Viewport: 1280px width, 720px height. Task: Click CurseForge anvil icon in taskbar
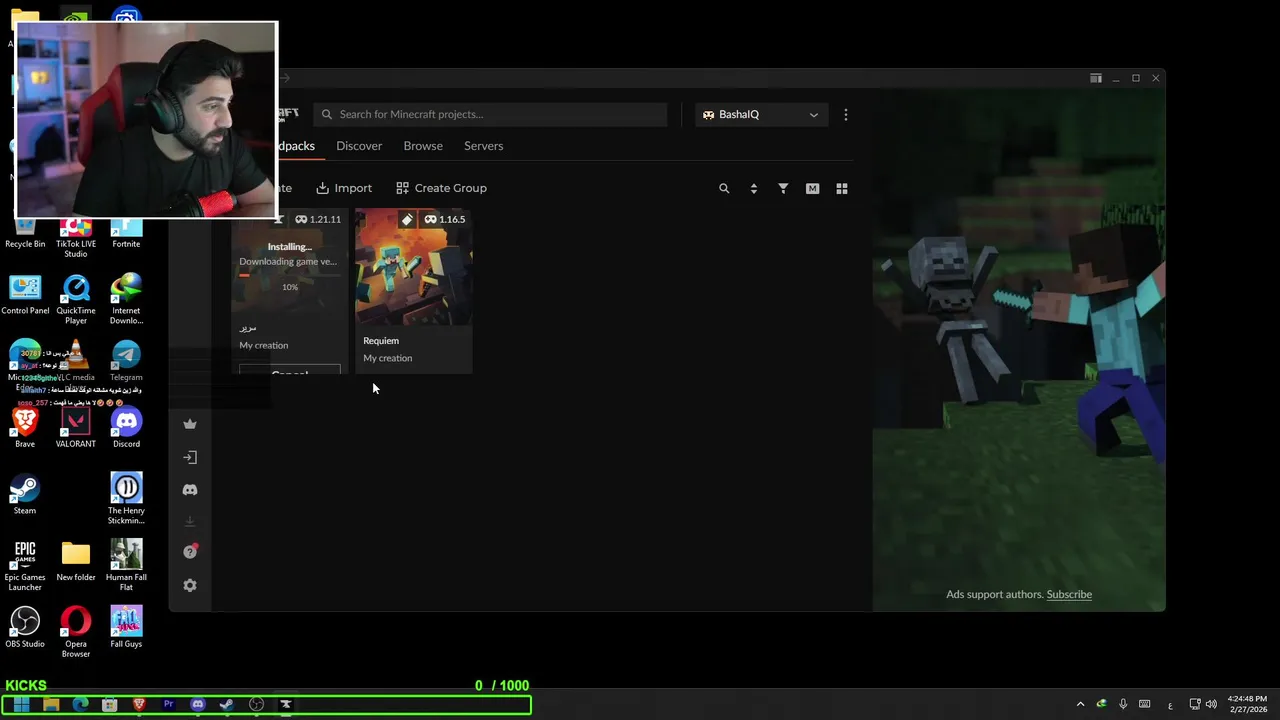click(285, 704)
